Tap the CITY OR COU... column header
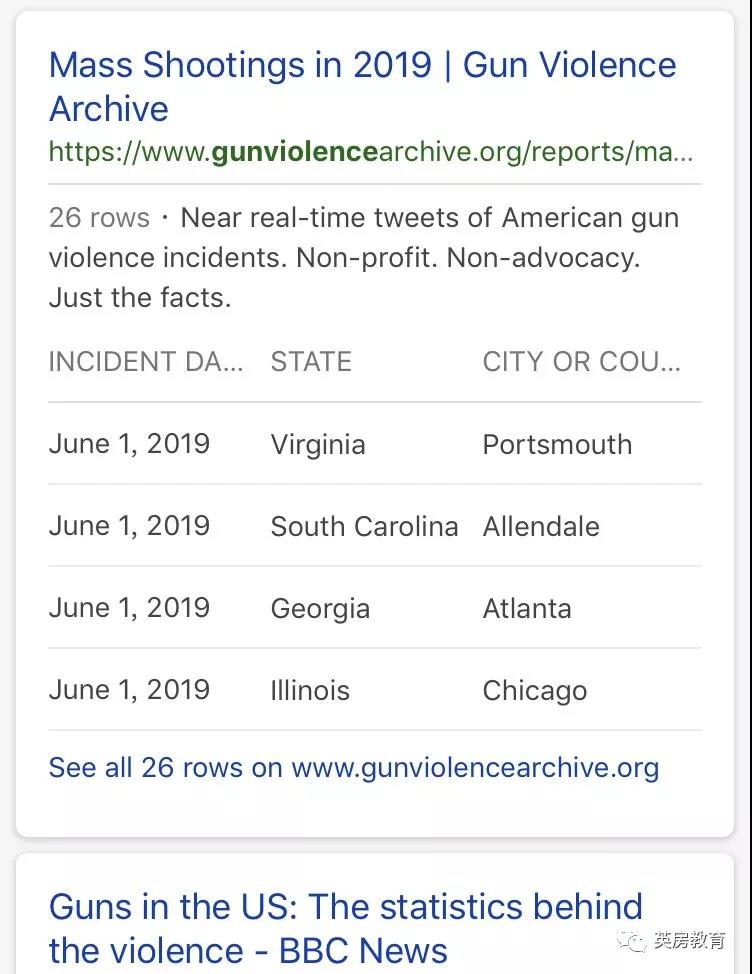 (x=581, y=362)
